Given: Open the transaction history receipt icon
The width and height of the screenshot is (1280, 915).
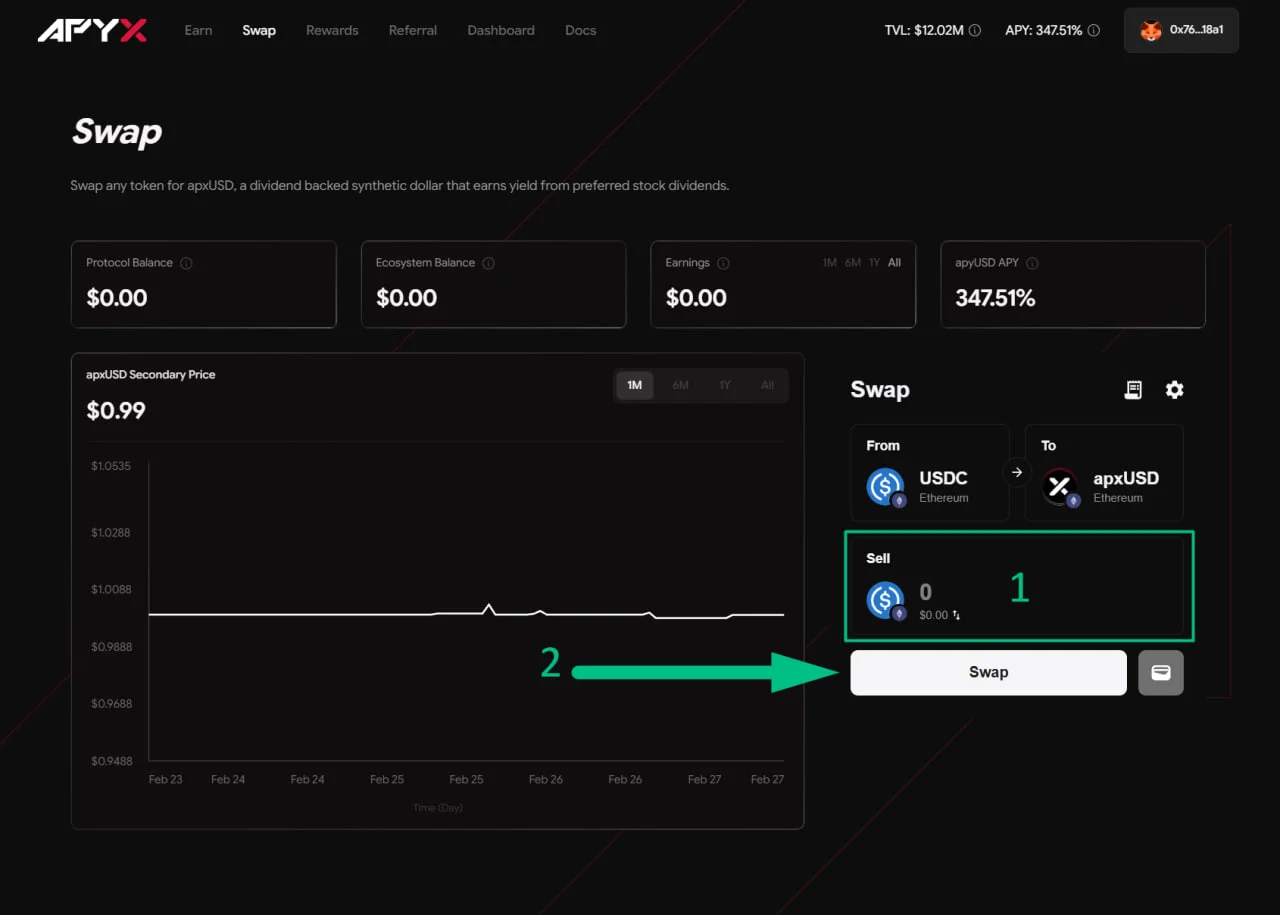Looking at the screenshot, I should coord(1133,390).
